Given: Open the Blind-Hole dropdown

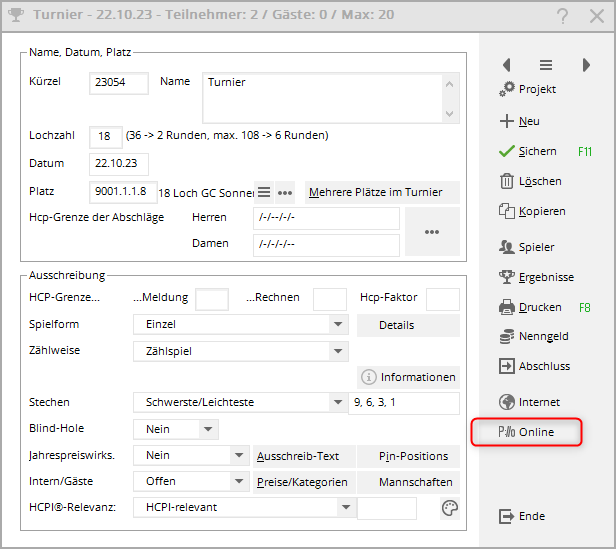Looking at the screenshot, I should click(x=208, y=429).
